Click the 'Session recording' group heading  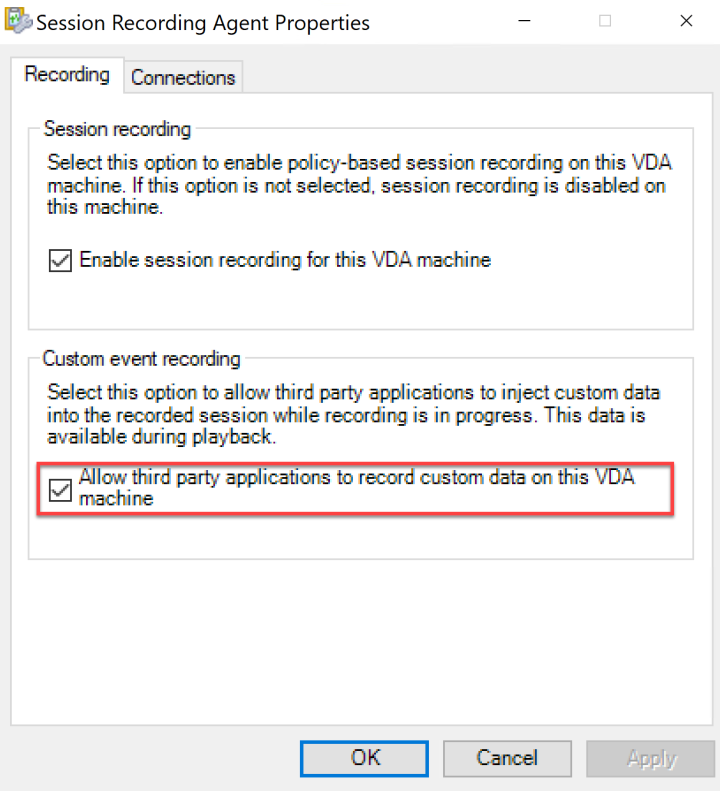[x=117, y=129]
